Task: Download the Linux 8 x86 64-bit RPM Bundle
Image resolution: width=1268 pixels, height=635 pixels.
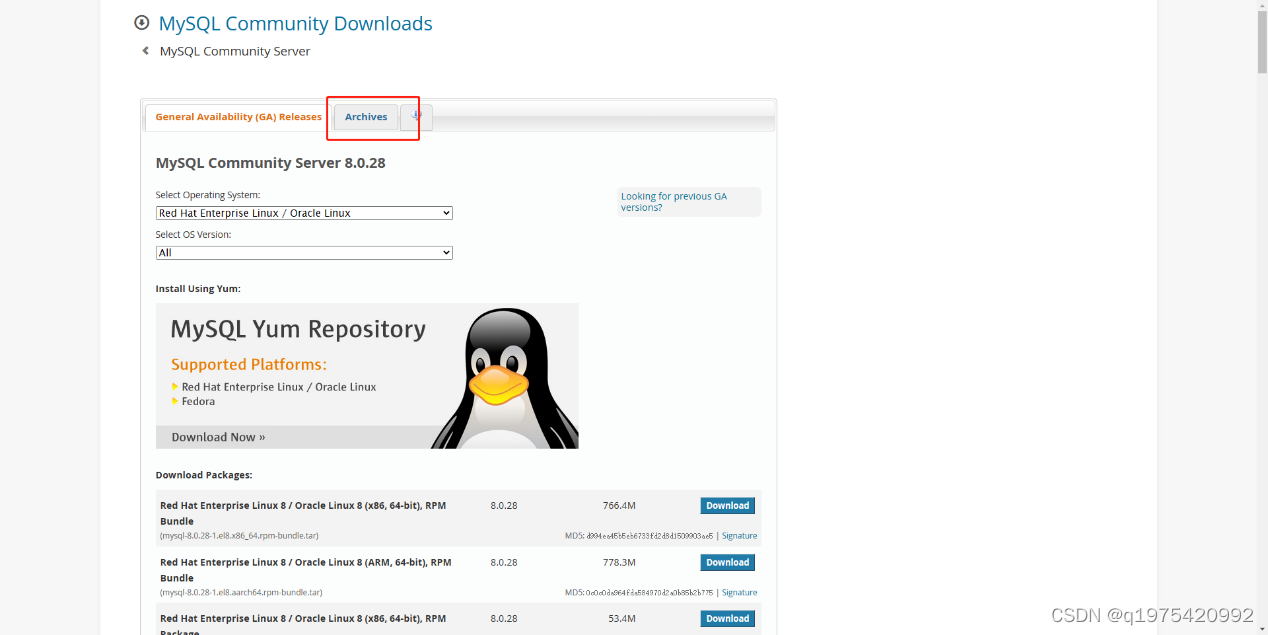Action: pos(727,506)
